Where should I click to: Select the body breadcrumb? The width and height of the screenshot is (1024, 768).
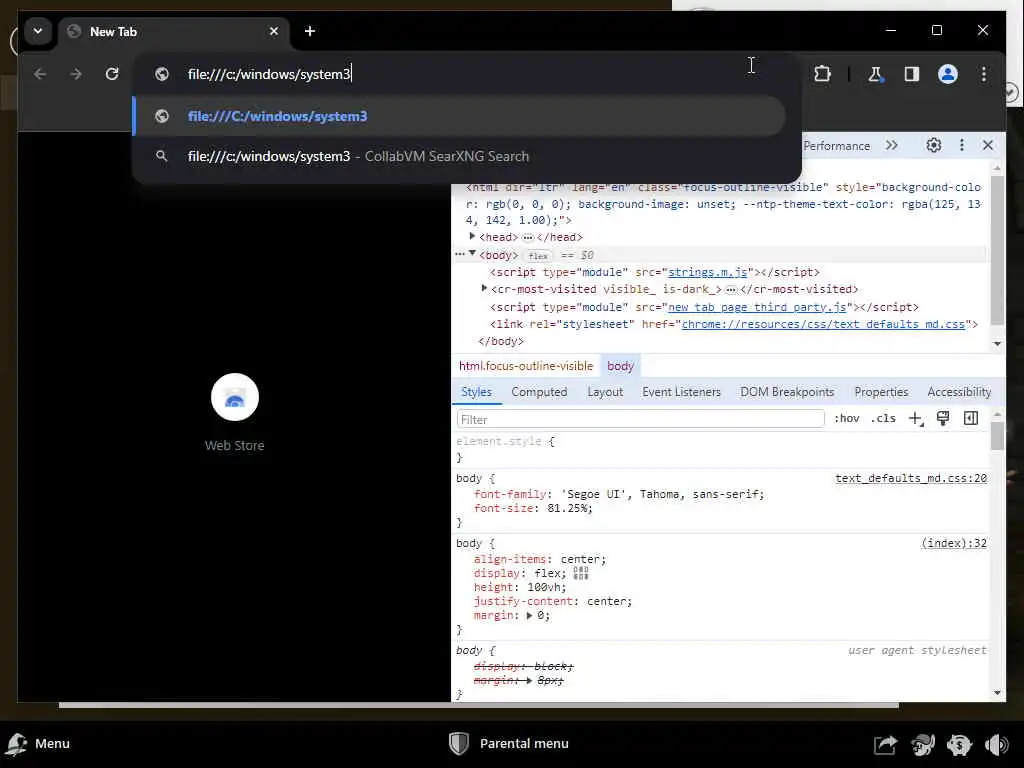click(x=620, y=366)
